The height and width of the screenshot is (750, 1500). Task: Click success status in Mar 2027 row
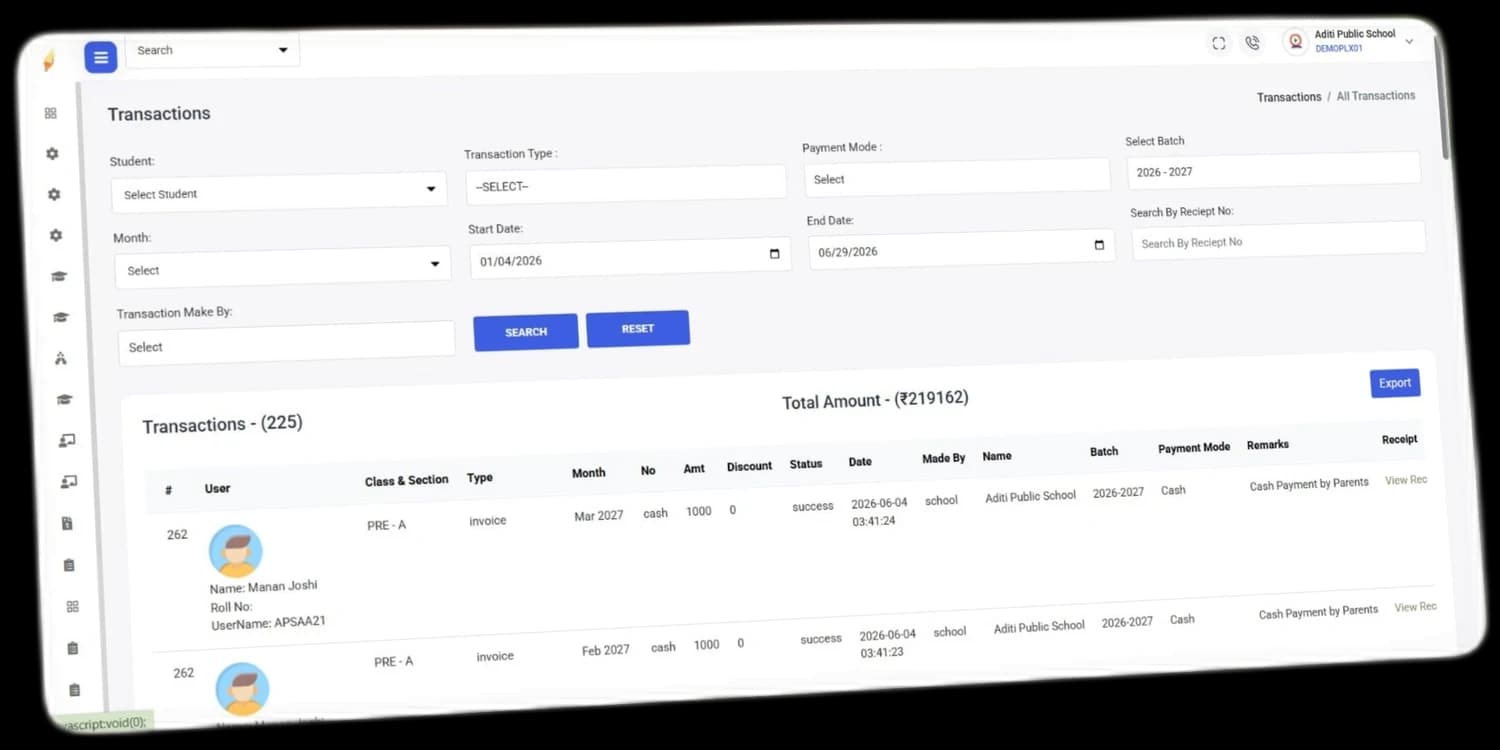click(x=813, y=507)
